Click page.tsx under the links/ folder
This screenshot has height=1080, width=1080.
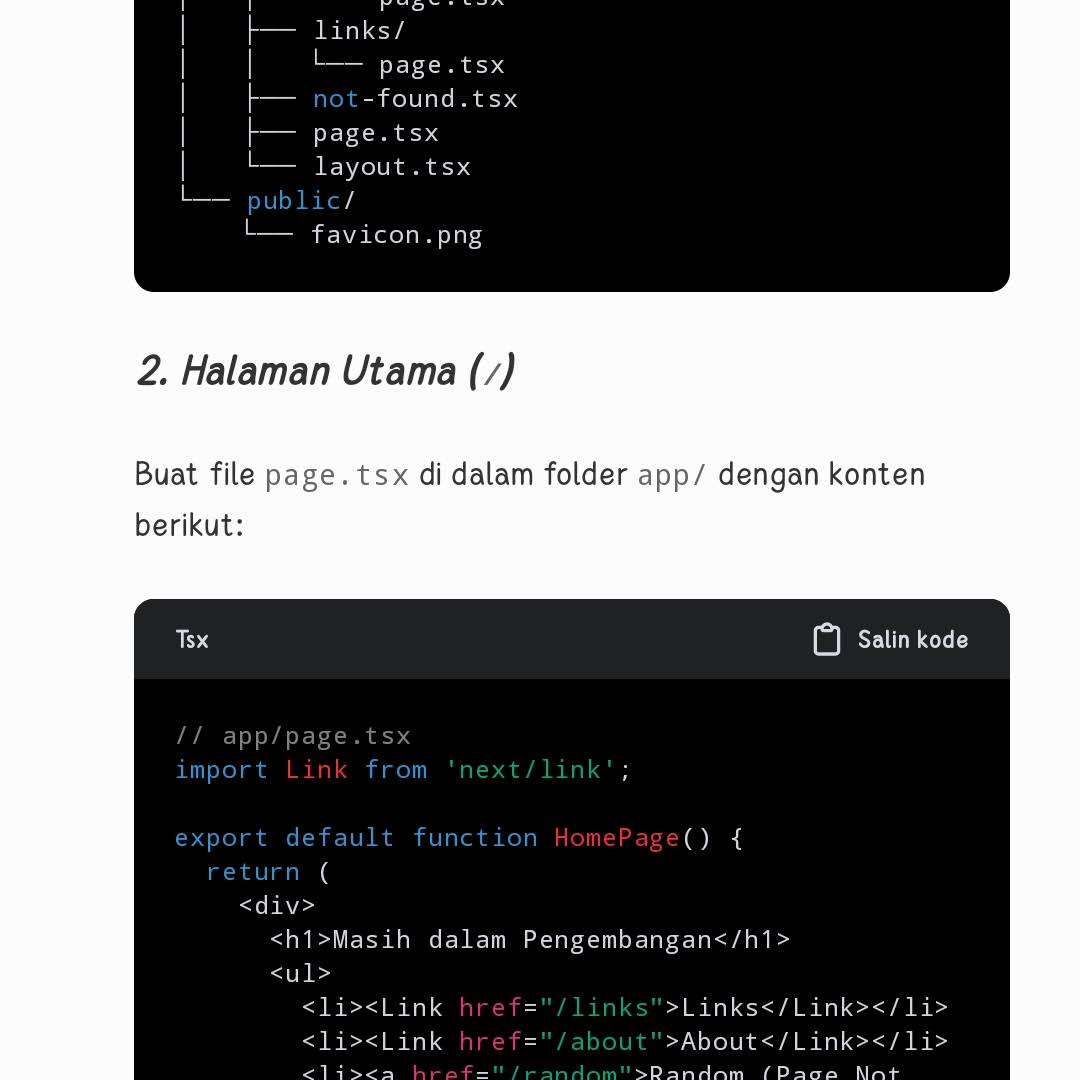pyautogui.click(x=441, y=65)
